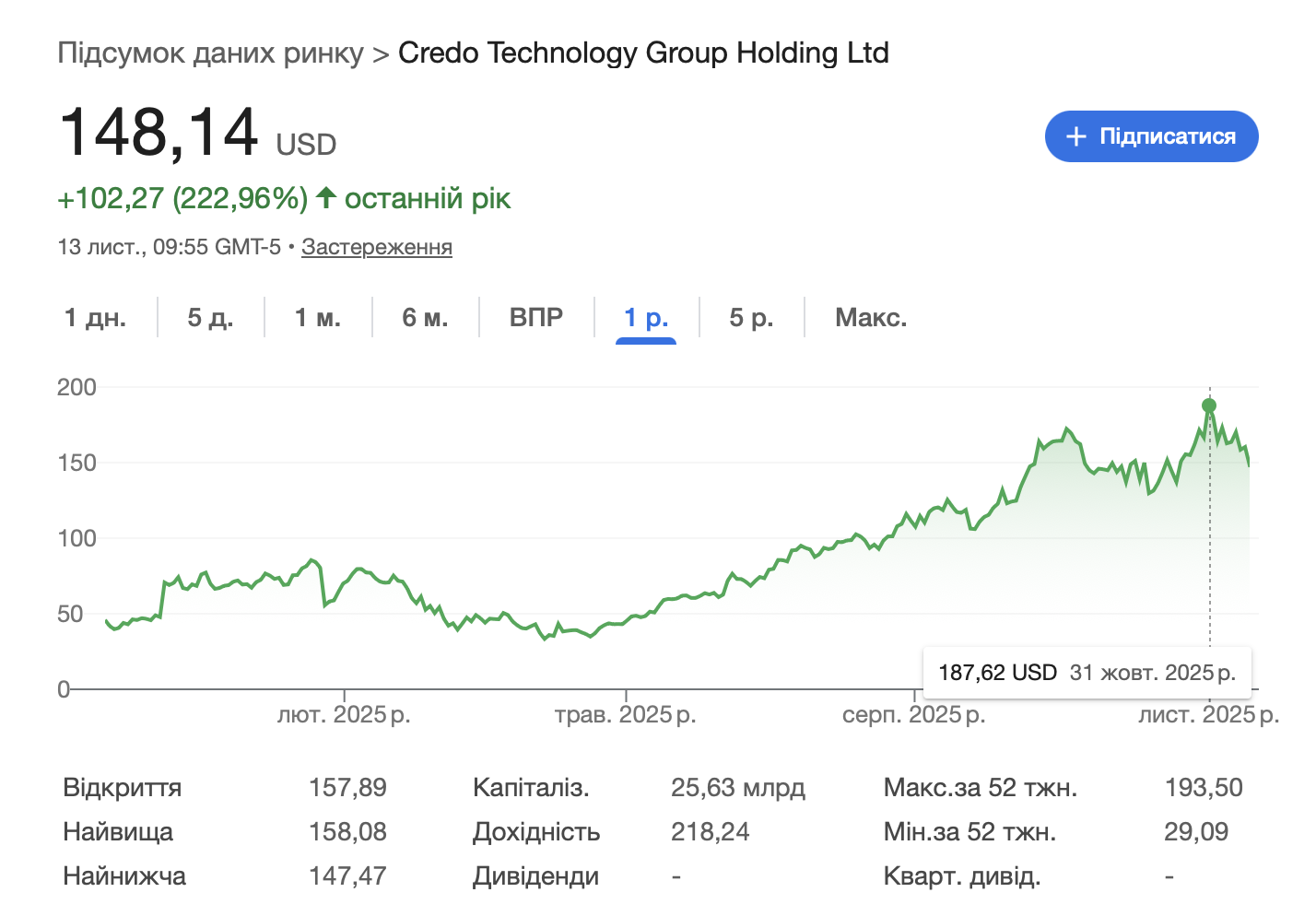Click the green dot marker on chart peak
Image resolution: width=1316 pixels, height=916 pixels.
pos(1209,405)
